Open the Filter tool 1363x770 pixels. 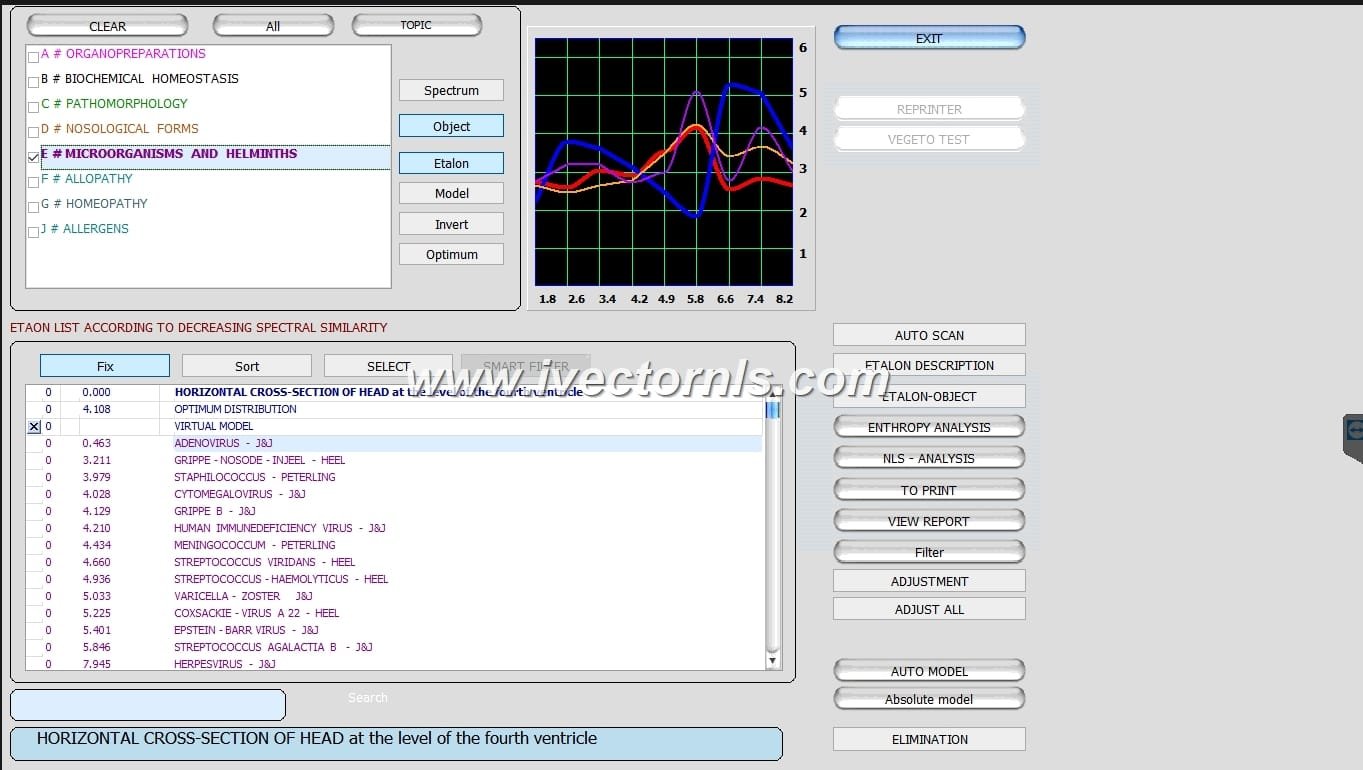coord(928,551)
